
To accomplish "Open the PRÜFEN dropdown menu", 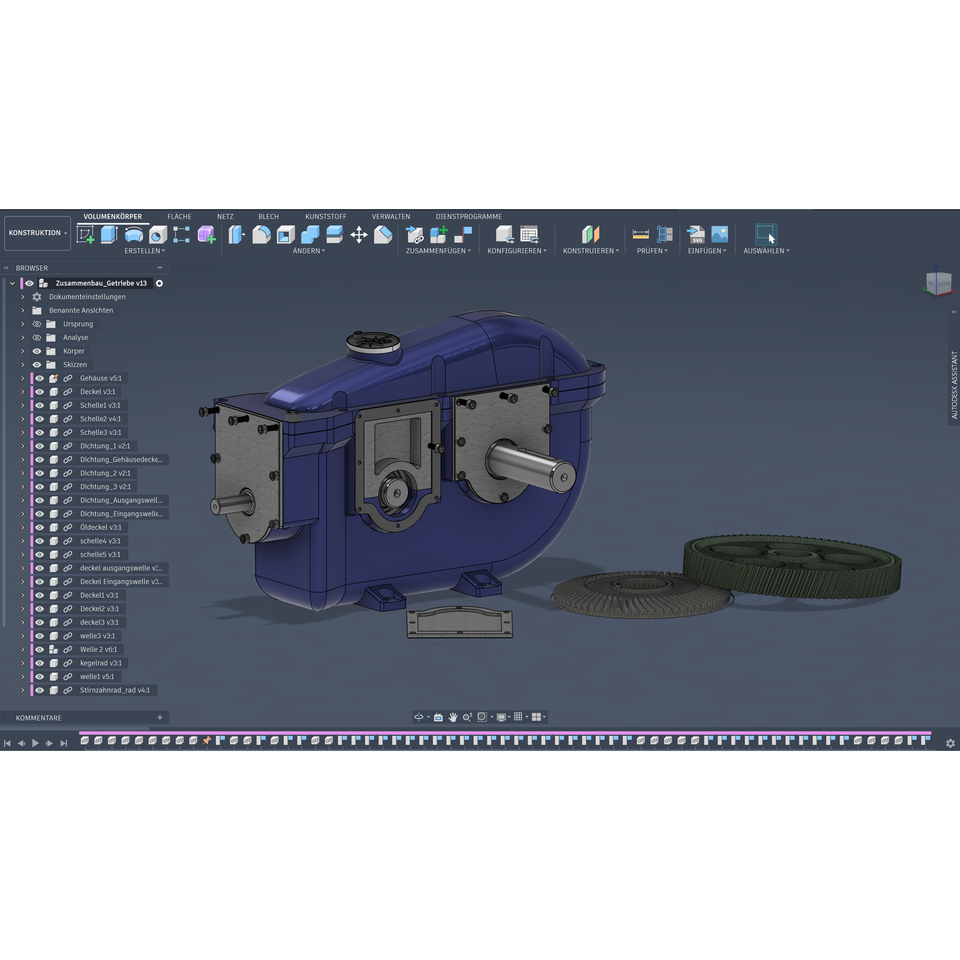I will click(652, 251).
